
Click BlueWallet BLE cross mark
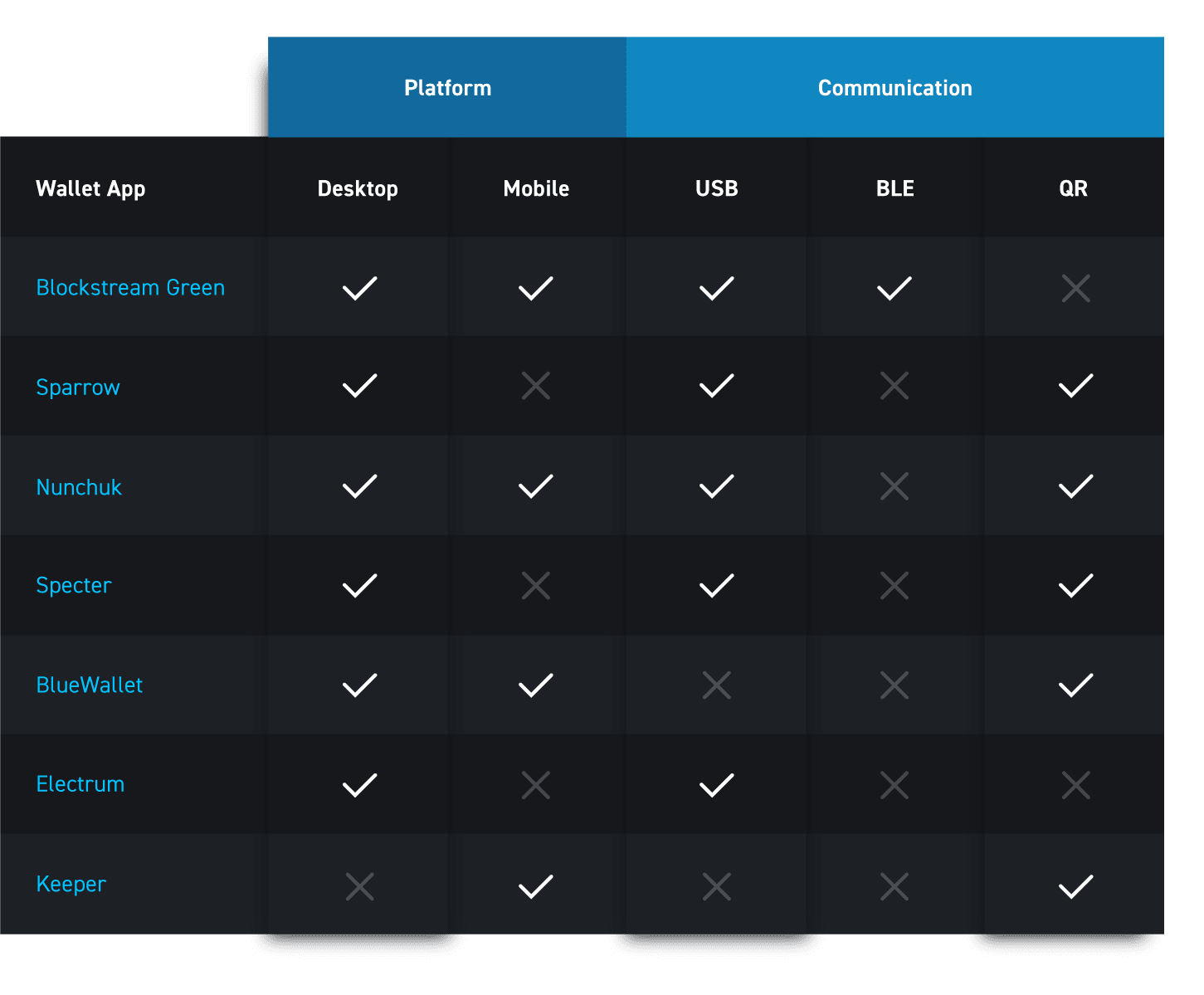coord(894,685)
